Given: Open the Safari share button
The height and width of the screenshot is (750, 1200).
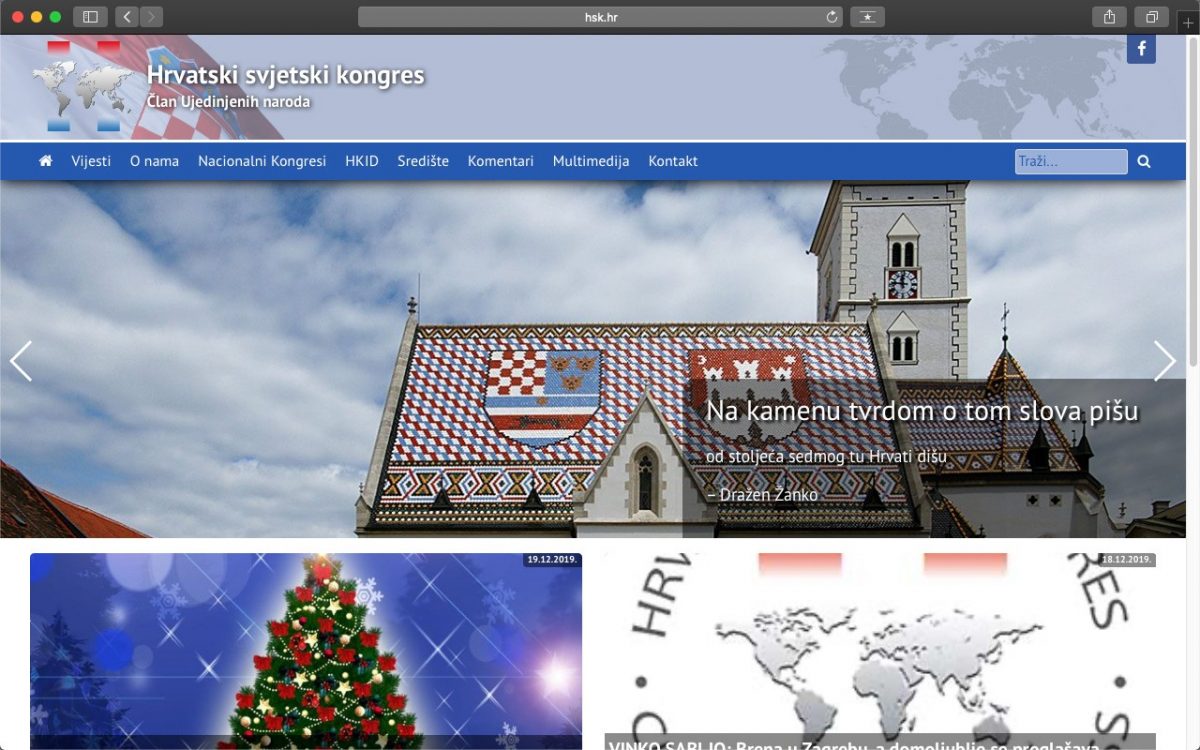Looking at the screenshot, I should [x=1110, y=17].
